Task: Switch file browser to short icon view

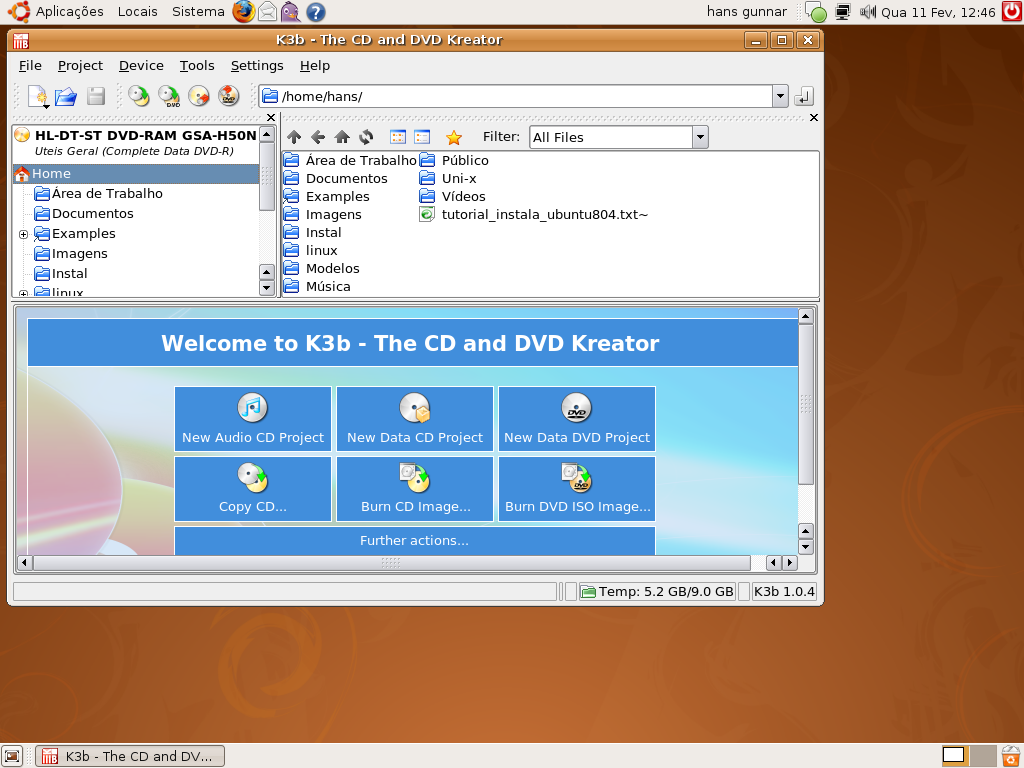Action: [398, 137]
